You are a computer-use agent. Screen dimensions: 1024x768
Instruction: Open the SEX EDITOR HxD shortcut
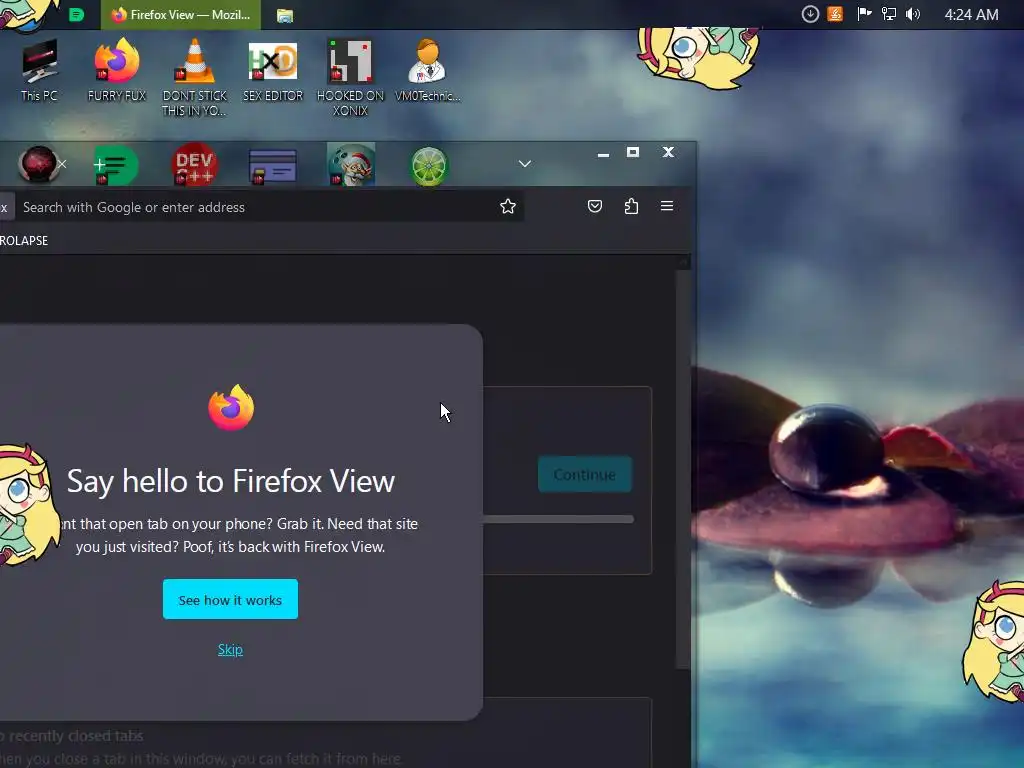273,71
